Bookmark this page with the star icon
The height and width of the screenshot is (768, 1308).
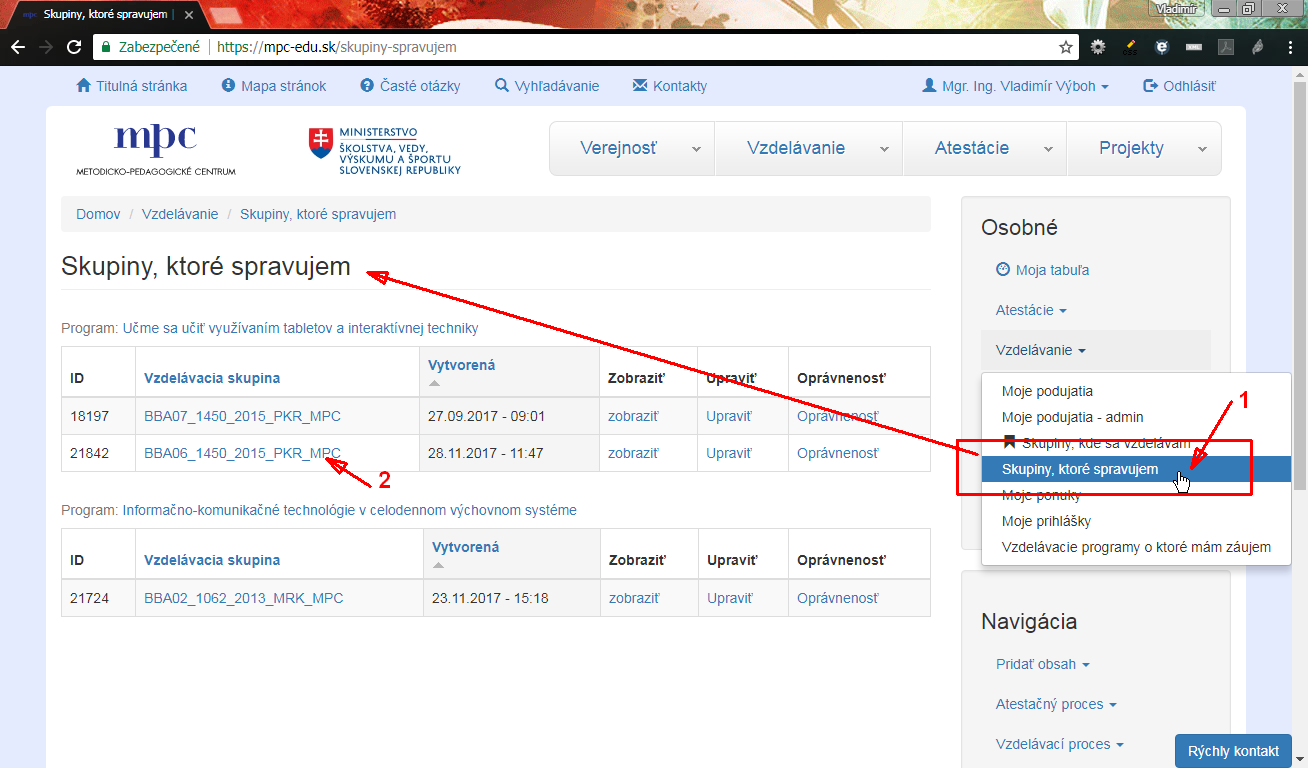[1066, 47]
